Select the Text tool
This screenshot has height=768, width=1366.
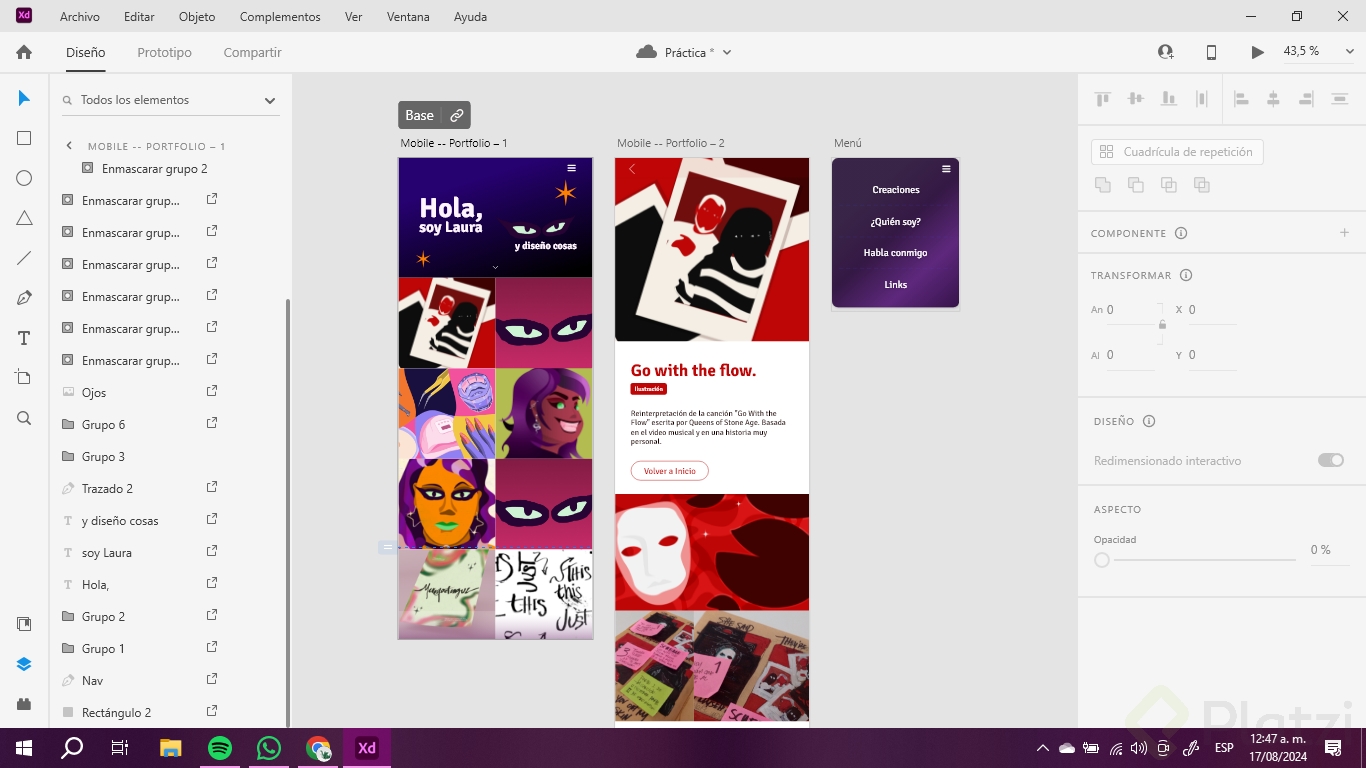pos(24,338)
